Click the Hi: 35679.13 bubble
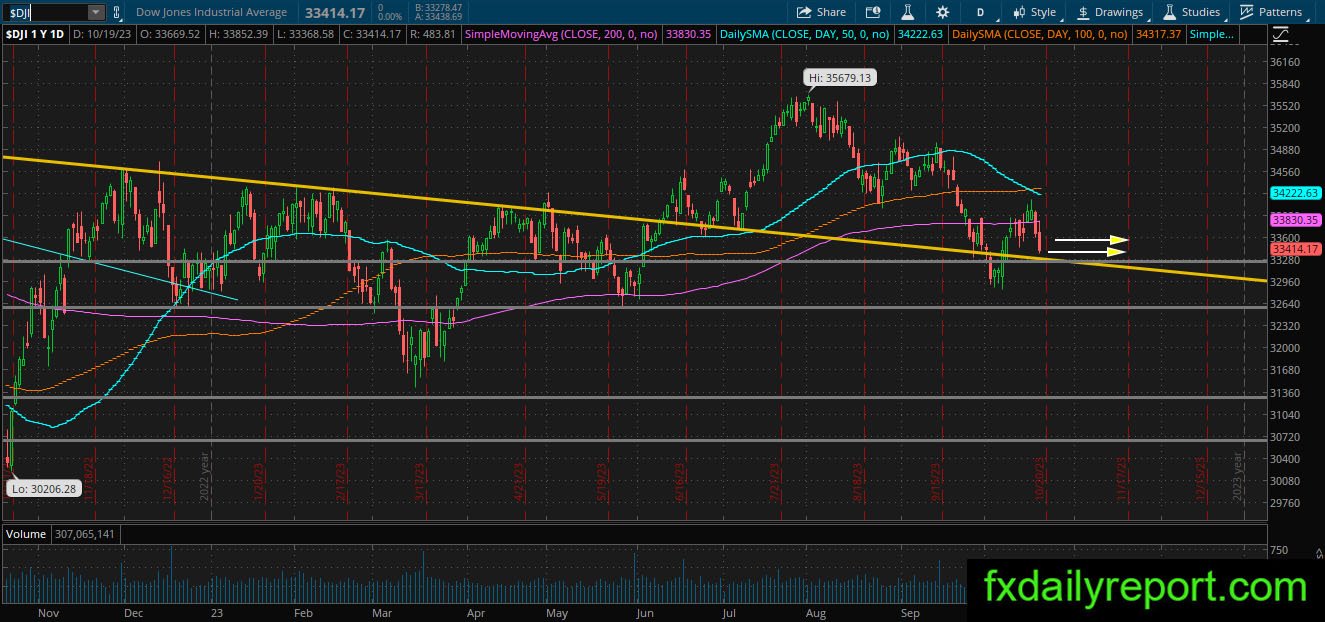 [840, 77]
